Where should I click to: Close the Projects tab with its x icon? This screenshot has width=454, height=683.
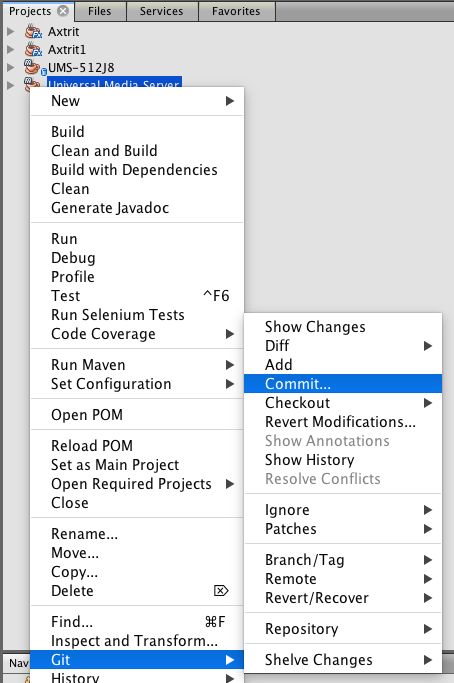[63, 11]
